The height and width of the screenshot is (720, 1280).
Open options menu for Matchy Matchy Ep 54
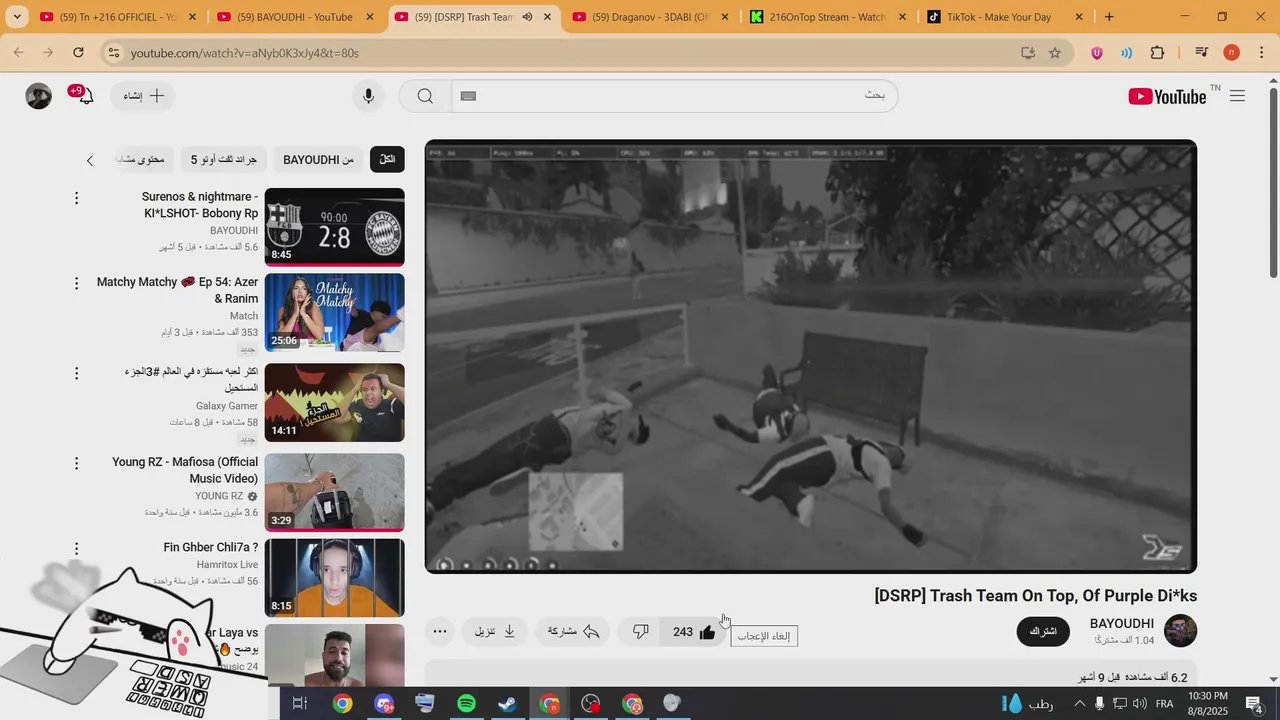76,283
